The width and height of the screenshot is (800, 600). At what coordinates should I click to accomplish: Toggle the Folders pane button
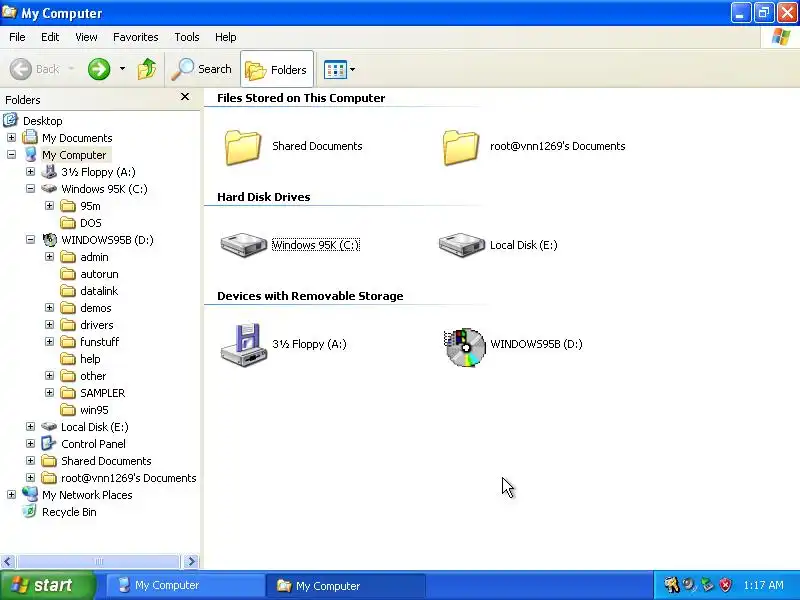(x=277, y=69)
